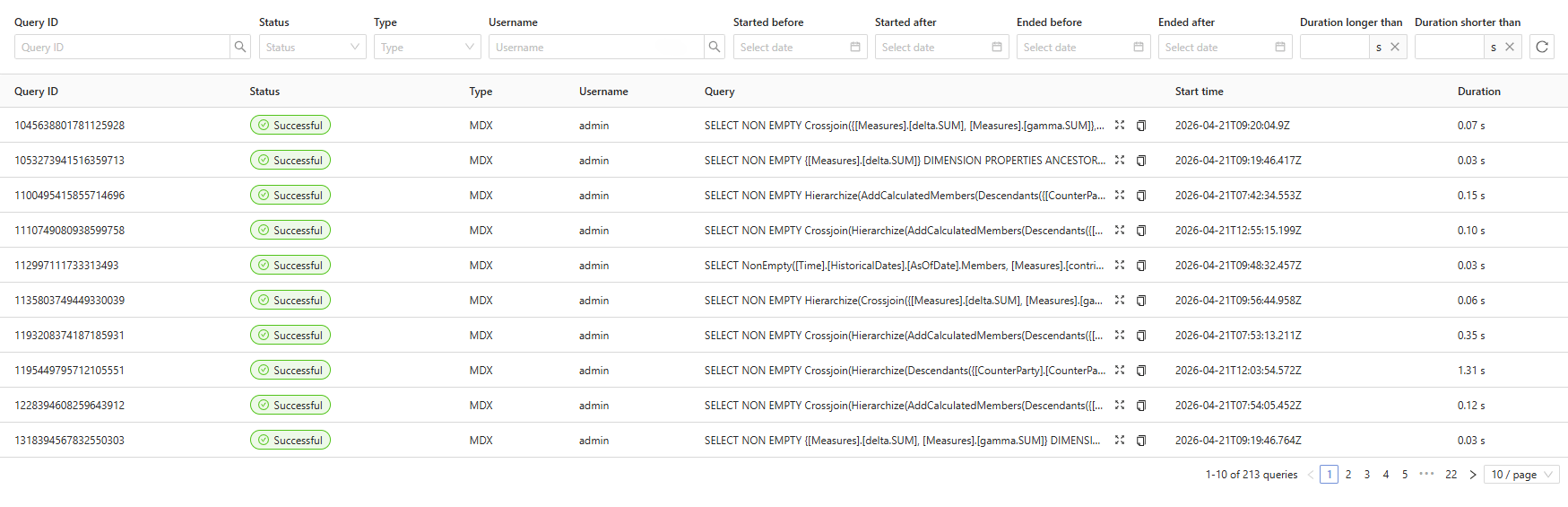
Task: Expand query text for 1193208374187185931
Action: (x=1120, y=336)
